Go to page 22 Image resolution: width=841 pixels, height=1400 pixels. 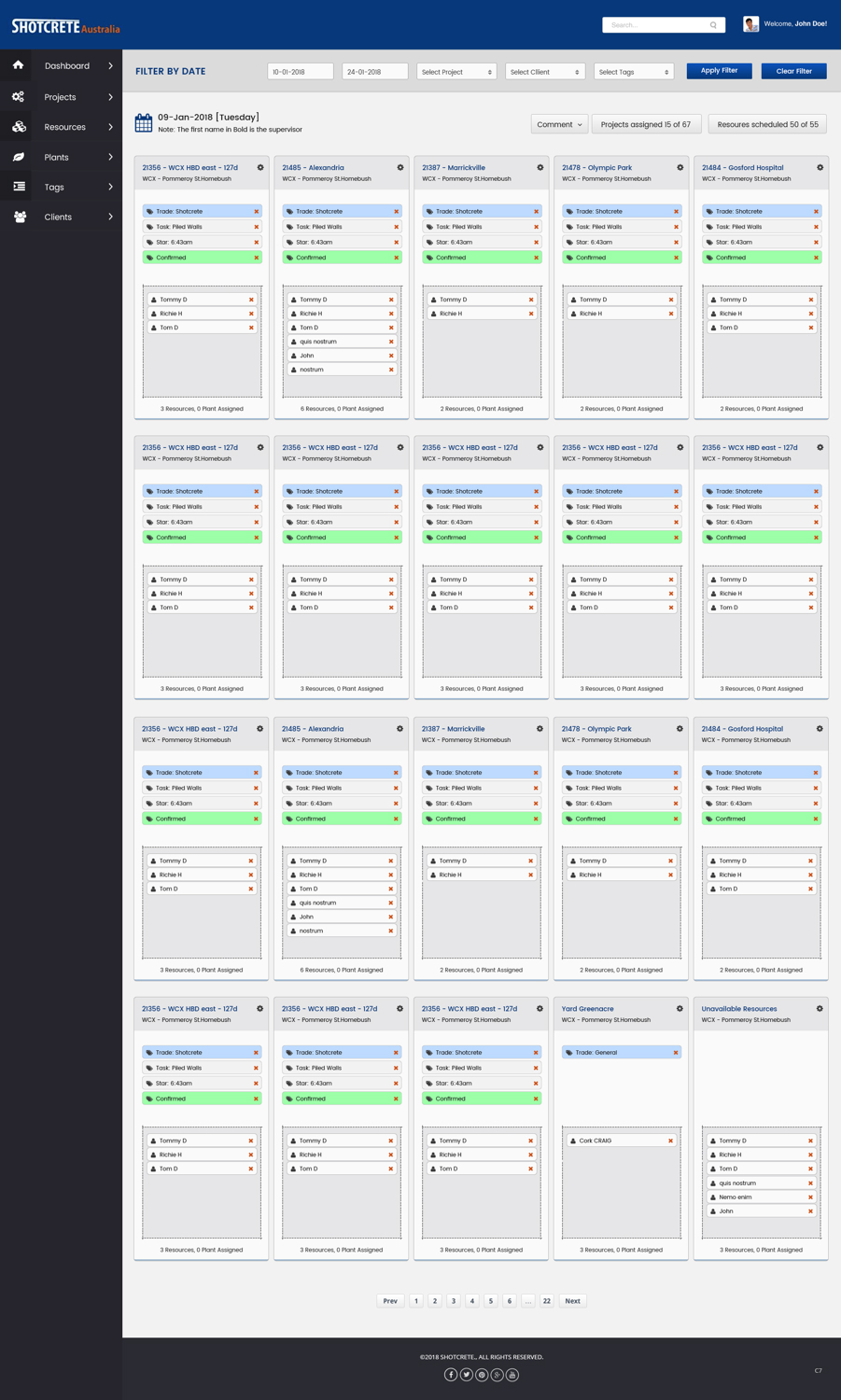tap(547, 1301)
